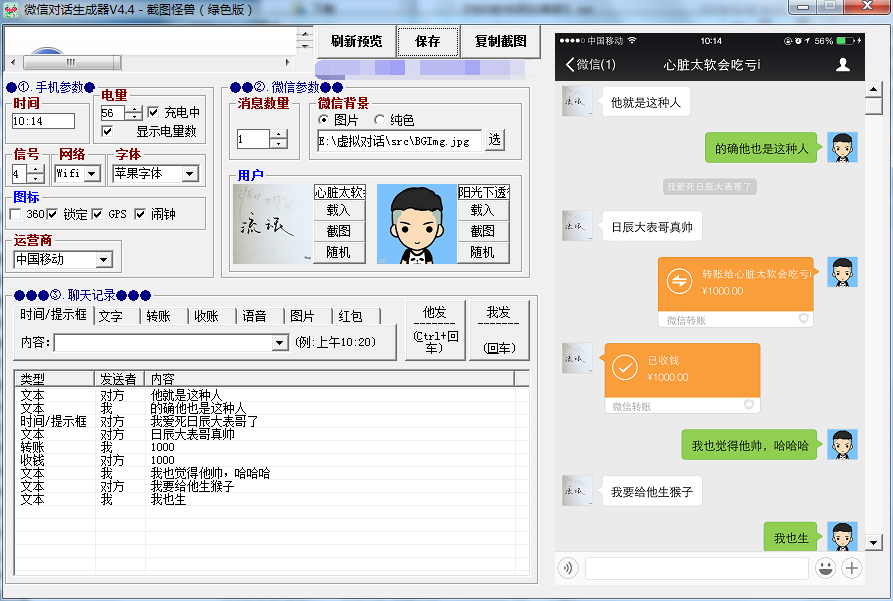Screen dimensions: 893x601
Task: Click the 选 background file browse button
Action: (x=494, y=140)
